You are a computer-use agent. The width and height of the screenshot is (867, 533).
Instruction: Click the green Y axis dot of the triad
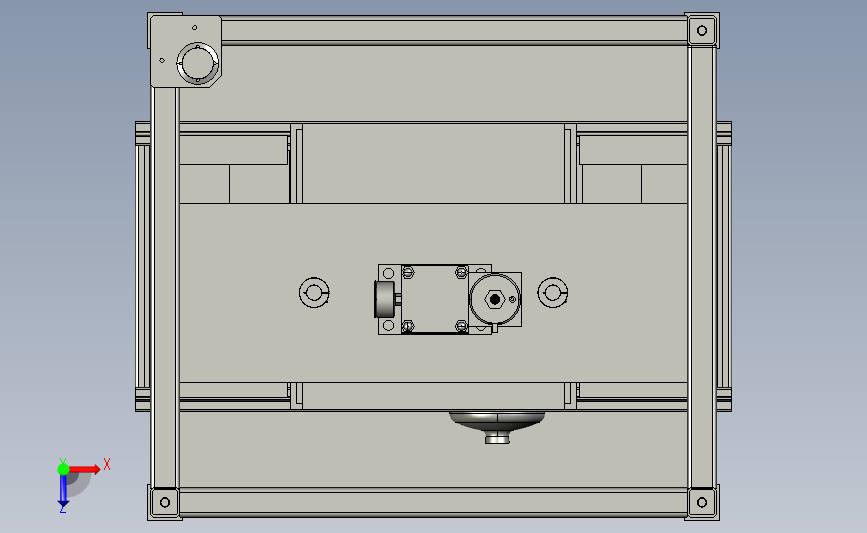click(63, 469)
